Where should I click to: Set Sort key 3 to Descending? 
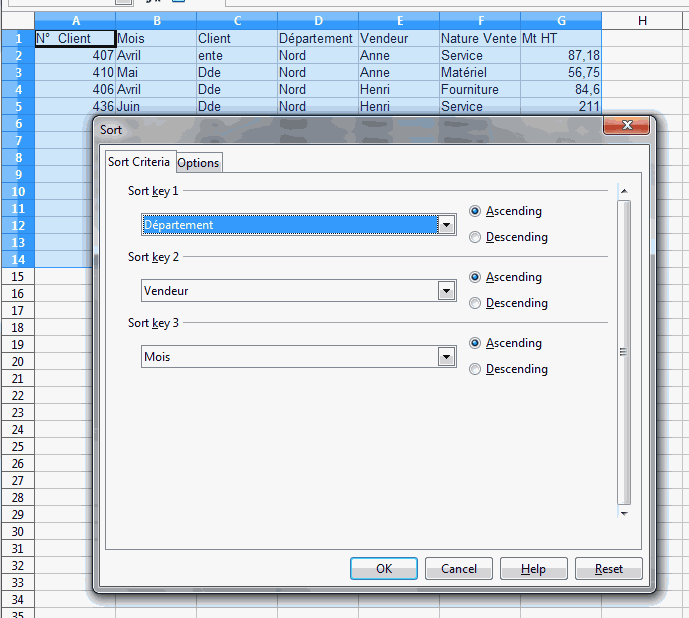tap(476, 369)
